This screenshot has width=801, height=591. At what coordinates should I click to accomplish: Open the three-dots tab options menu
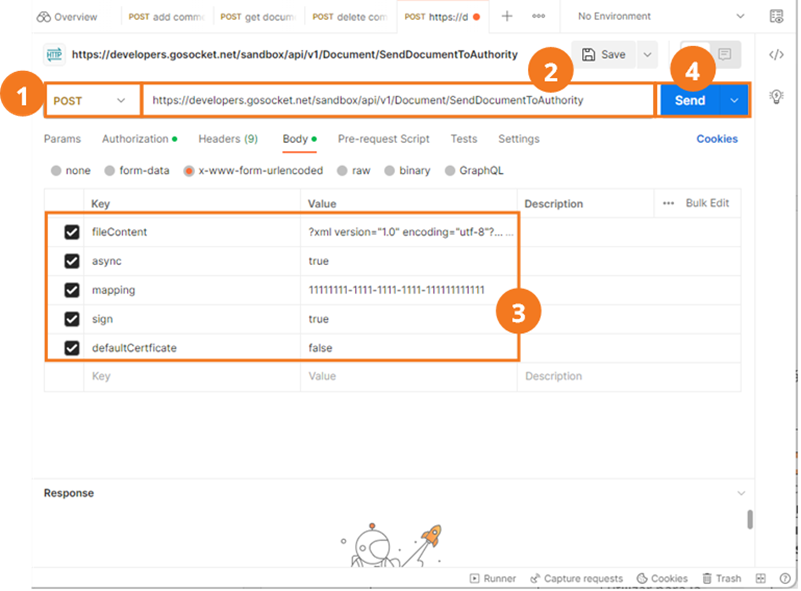coord(538,16)
